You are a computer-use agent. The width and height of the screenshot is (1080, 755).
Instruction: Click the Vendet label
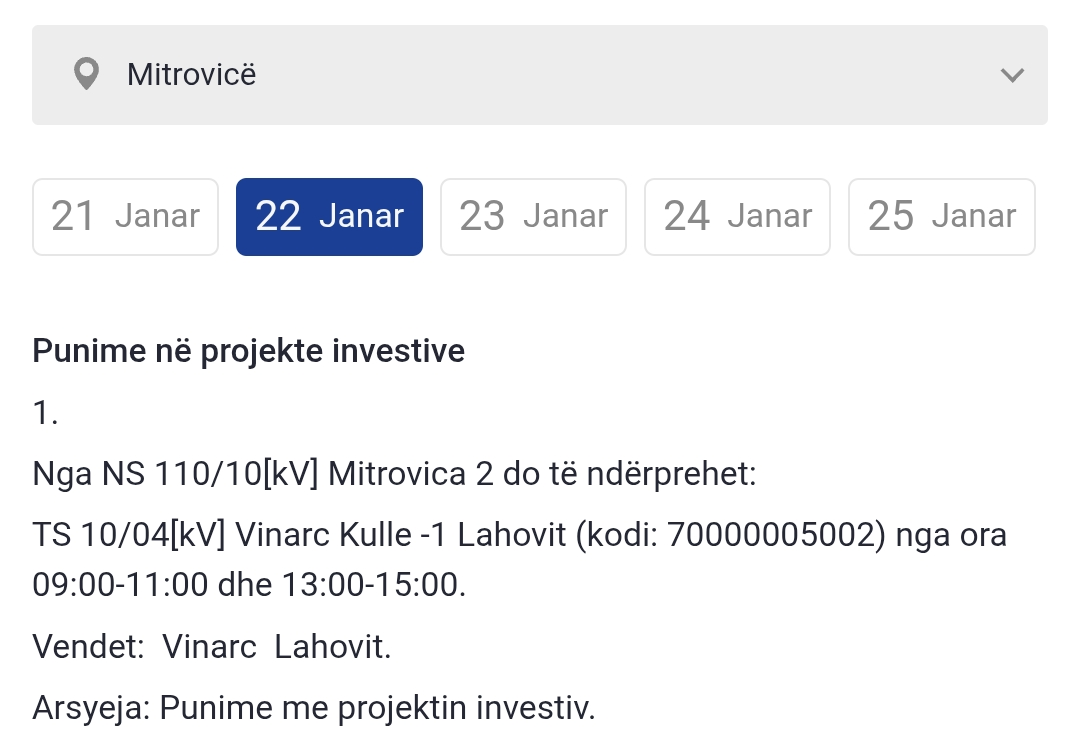(x=88, y=647)
